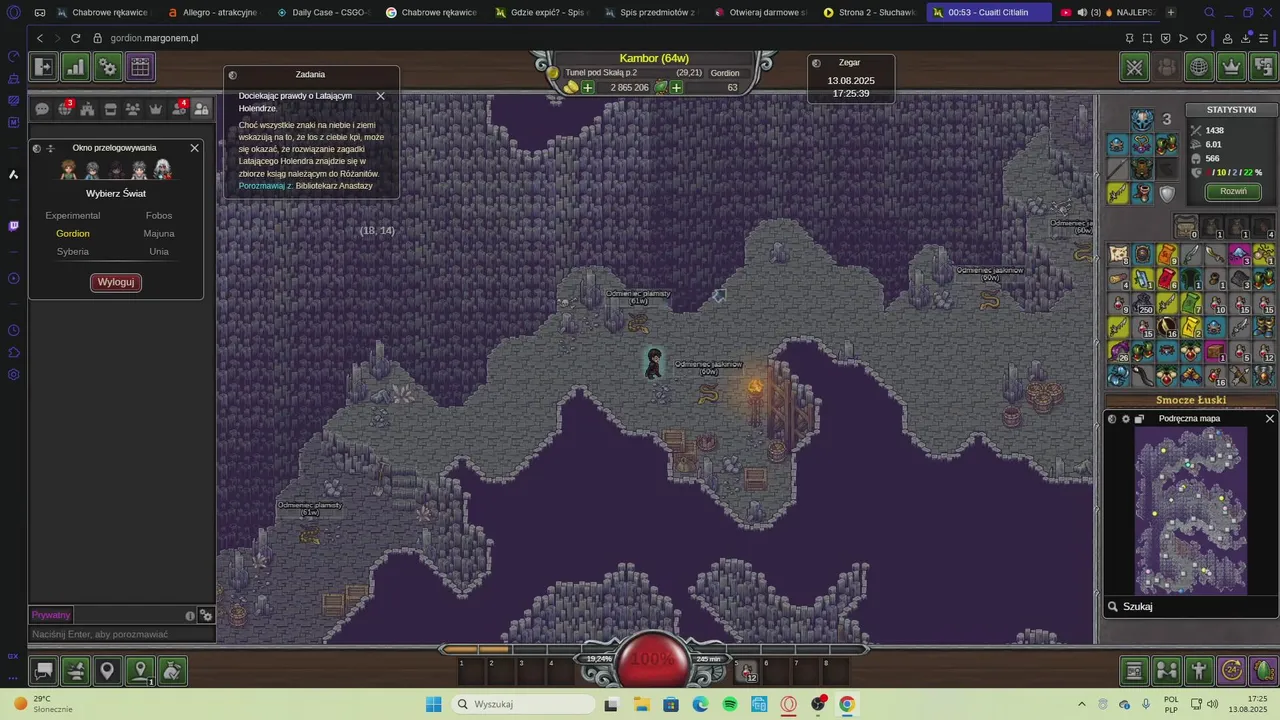Click the Szukaj search box under minimap
Screen dimensions: 1280x720
coord(1190,607)
